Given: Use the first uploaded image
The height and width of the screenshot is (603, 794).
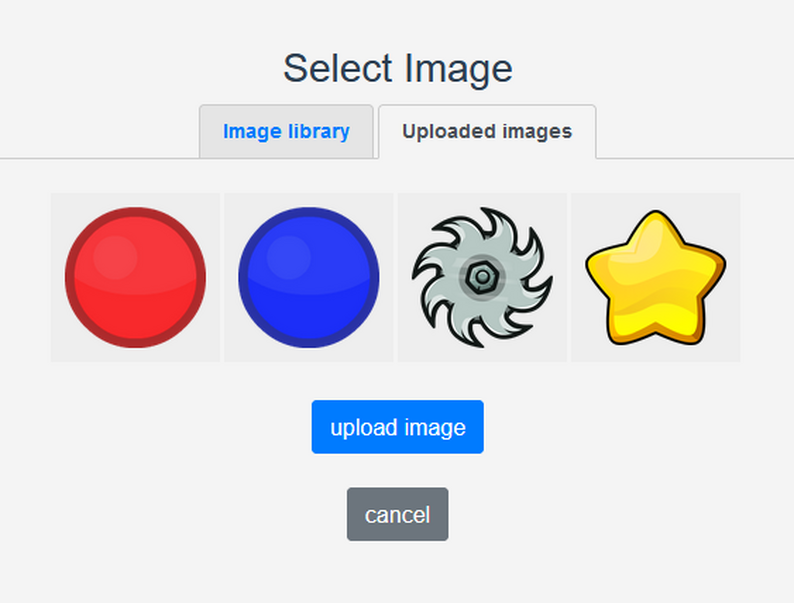Looking at the screenshot, I should coord(135,277).
